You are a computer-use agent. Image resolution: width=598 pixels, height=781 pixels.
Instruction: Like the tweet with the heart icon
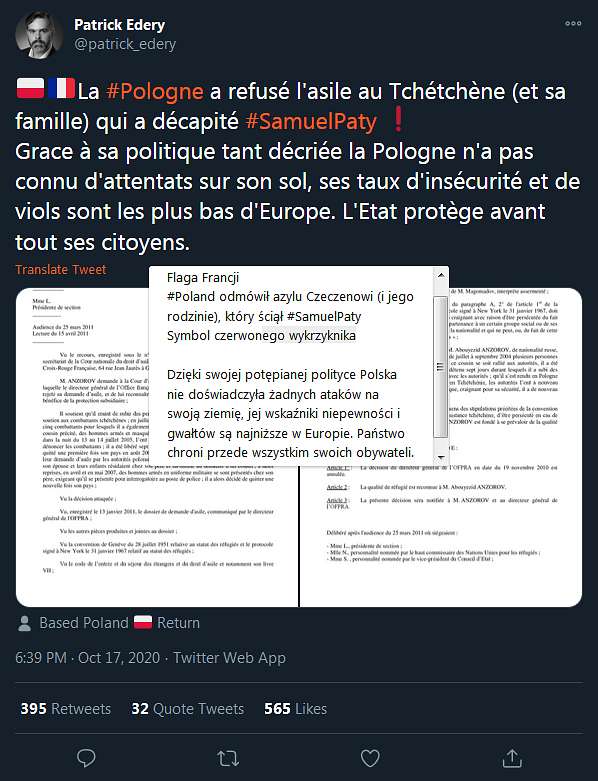(370, 759)
